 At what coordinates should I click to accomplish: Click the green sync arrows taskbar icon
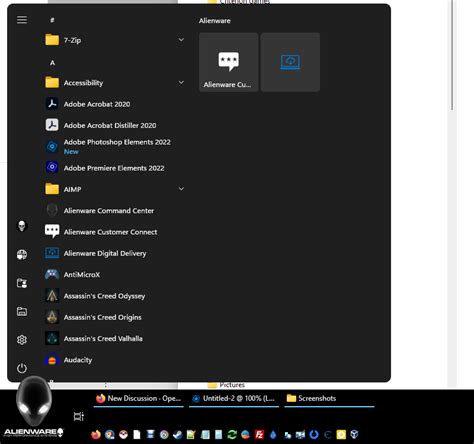coord(232,434)
